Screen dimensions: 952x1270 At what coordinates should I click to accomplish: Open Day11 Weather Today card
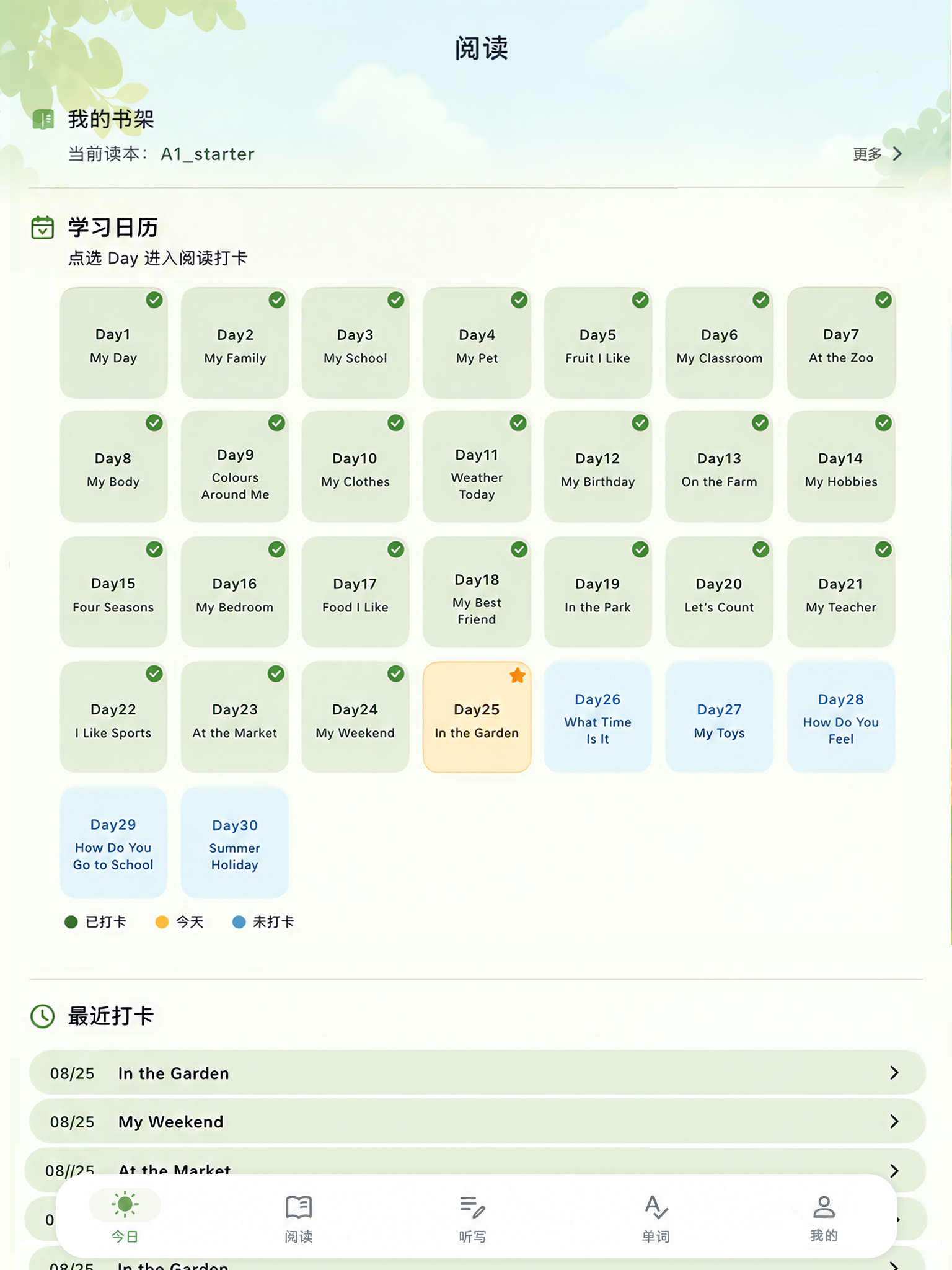tap(477, 466)
